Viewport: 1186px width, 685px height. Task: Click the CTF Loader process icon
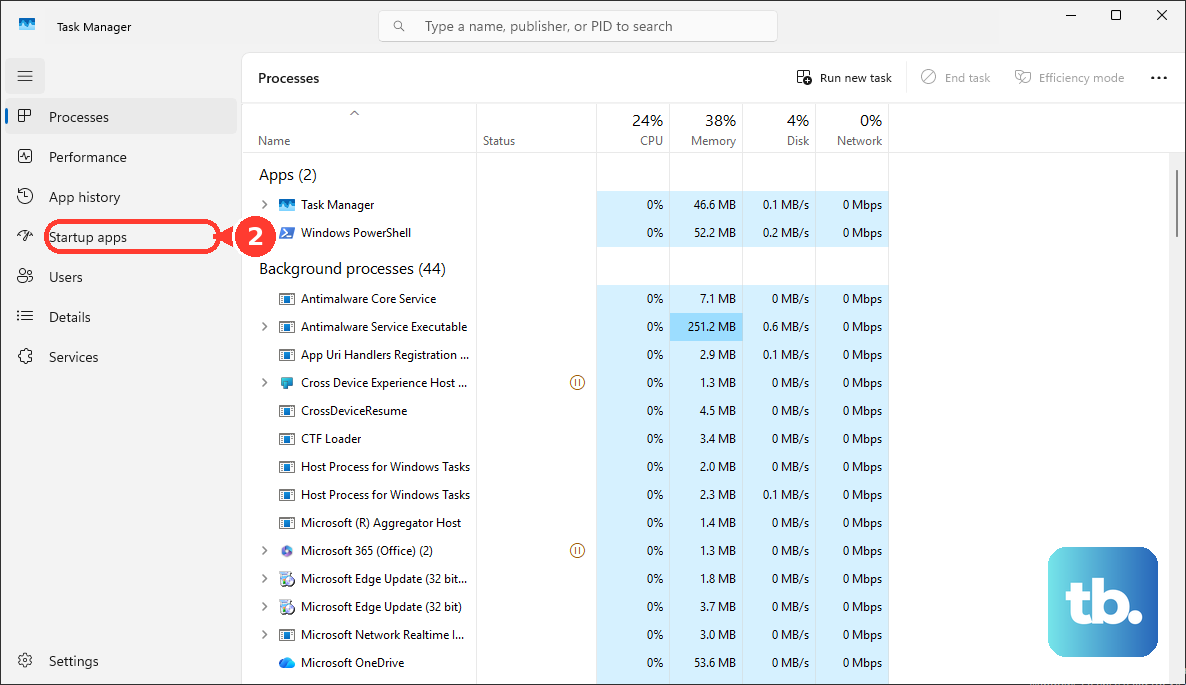287,439
